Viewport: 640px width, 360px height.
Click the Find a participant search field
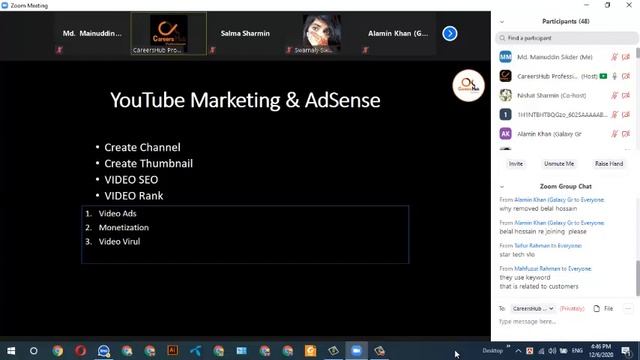click(x=567, y=38)
